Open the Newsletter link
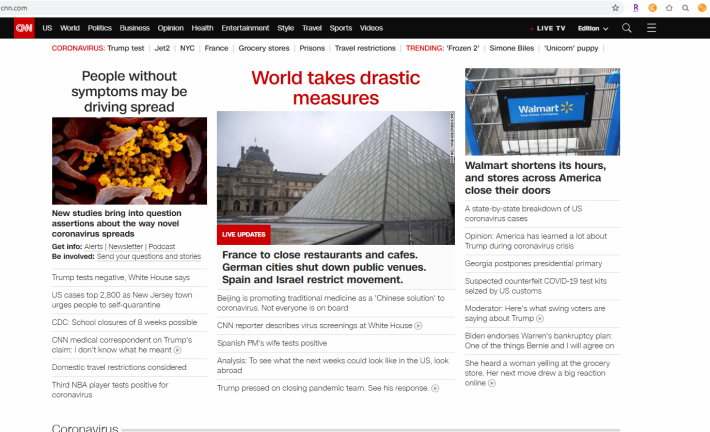This screenshot has width=710, height=432. click(x=125, y=246)
